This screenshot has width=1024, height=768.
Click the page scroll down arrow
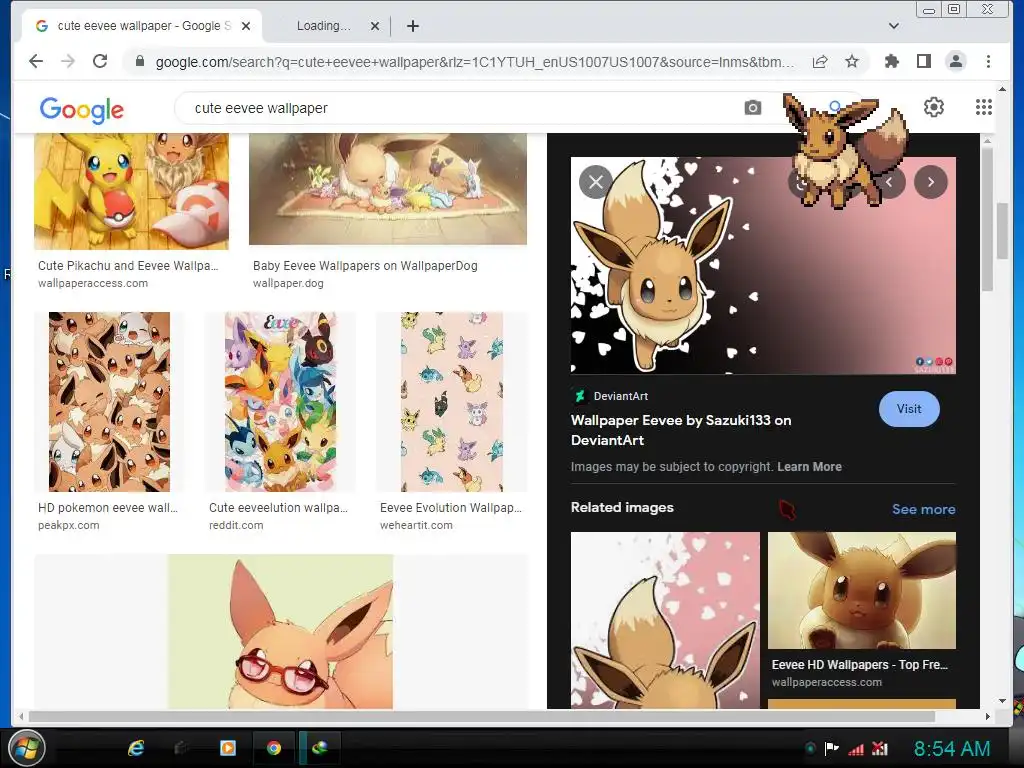tap(1002, 701)
